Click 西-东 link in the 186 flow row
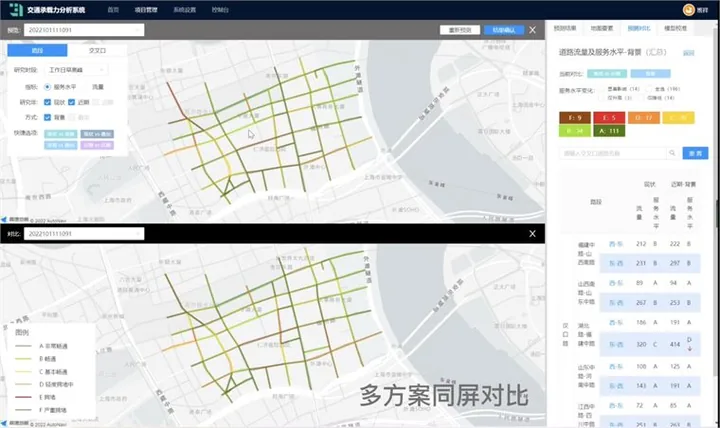This screenshot has height=428, width=720. coord(615,322)
